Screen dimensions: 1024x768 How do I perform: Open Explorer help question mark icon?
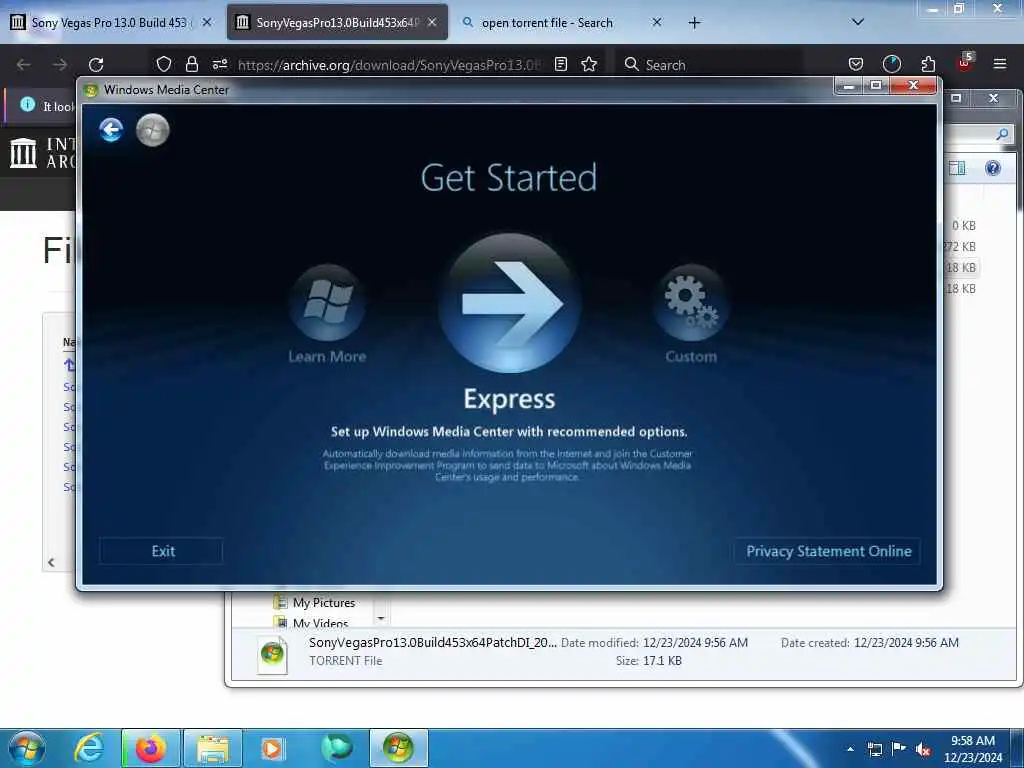[x=993, y=168]
